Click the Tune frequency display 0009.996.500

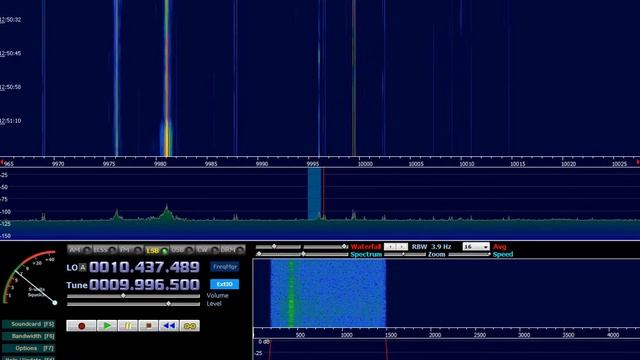pos(144,284)
